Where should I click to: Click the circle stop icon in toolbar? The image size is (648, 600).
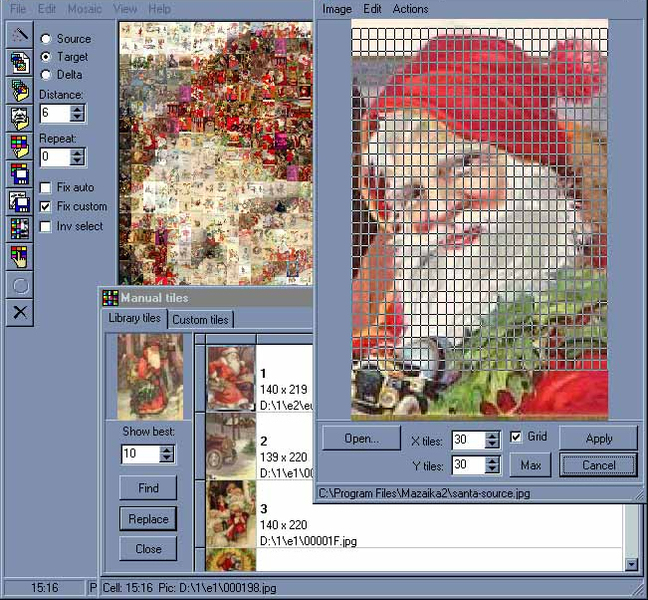click(x=19, y=285)
